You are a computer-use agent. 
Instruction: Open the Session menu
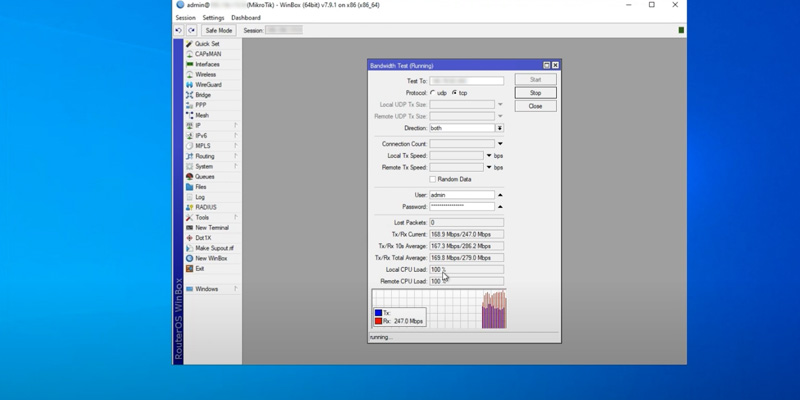point(185,17)
